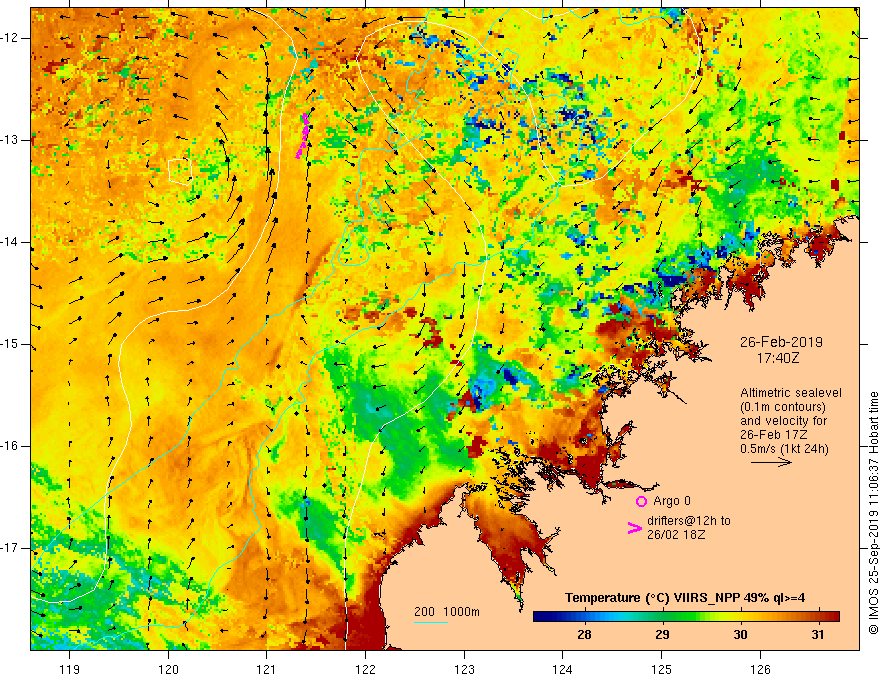Click latitude label -16
Screen dimensions: 880x680
click(x=10, y=446)
